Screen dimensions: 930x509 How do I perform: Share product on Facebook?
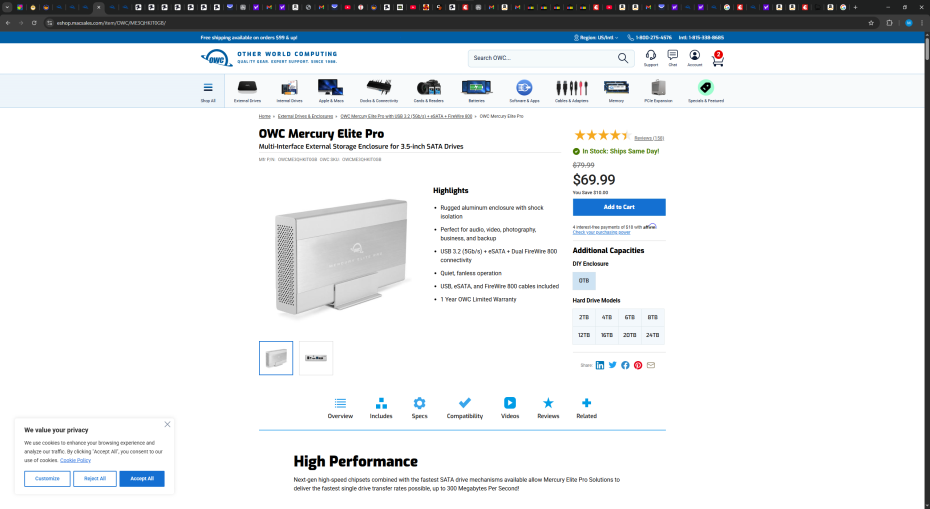tap(625, 365)
